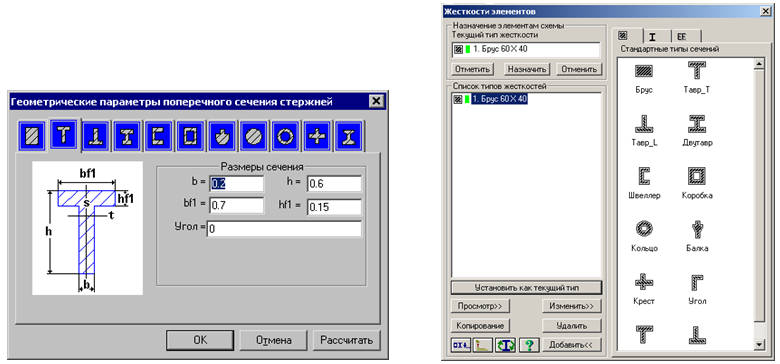Viewport: 780px width, 364px height.
Task: Click the unlabeled T icon beneath Крест
Action: [x=644, y=335]
